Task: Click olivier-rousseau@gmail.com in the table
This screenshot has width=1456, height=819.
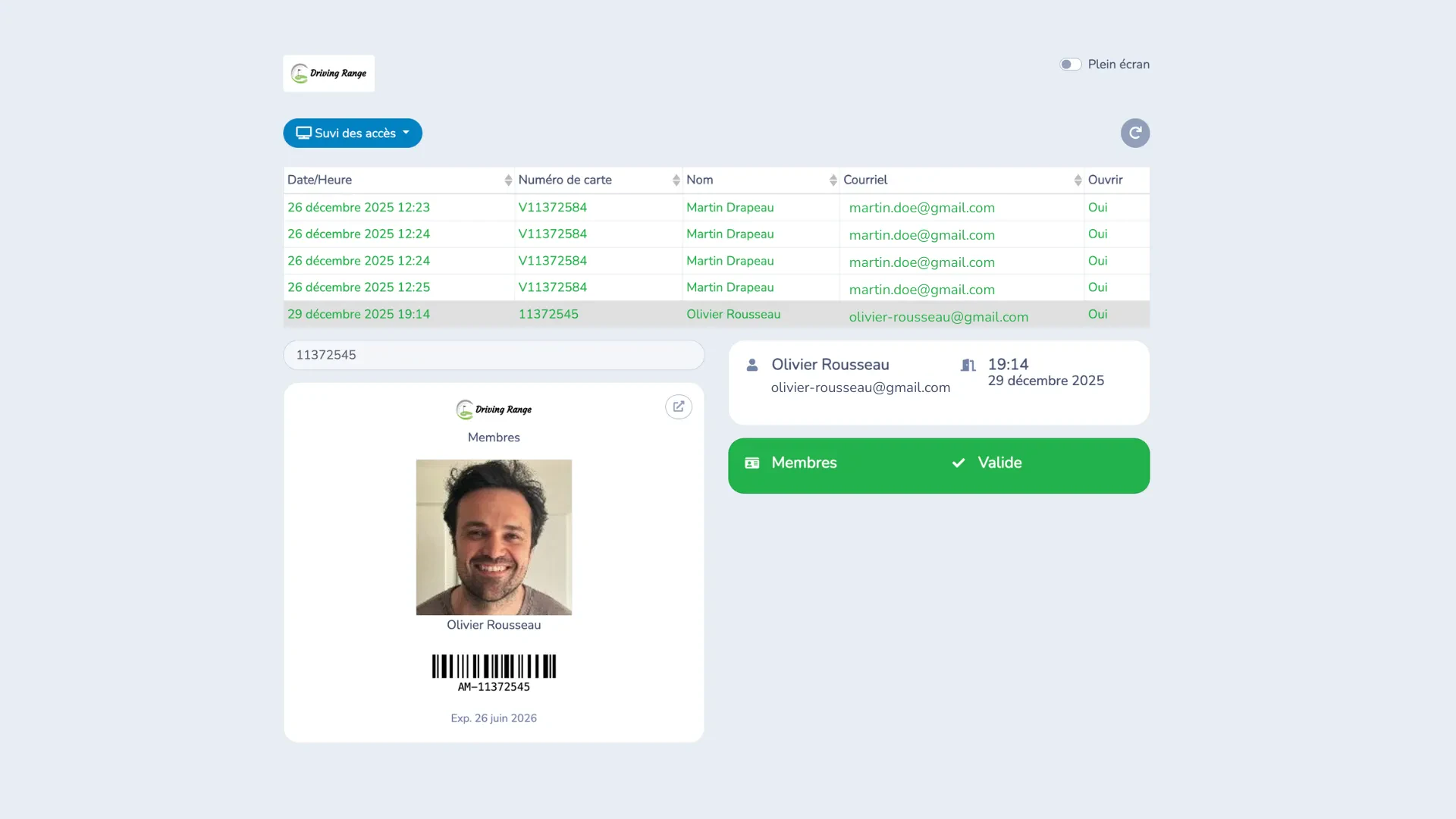Action: pos(938,317)
